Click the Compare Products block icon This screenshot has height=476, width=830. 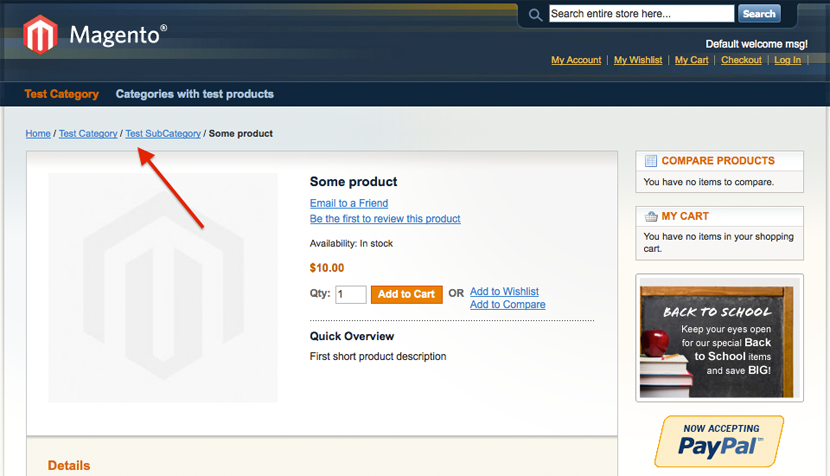[x=651, y=161]
